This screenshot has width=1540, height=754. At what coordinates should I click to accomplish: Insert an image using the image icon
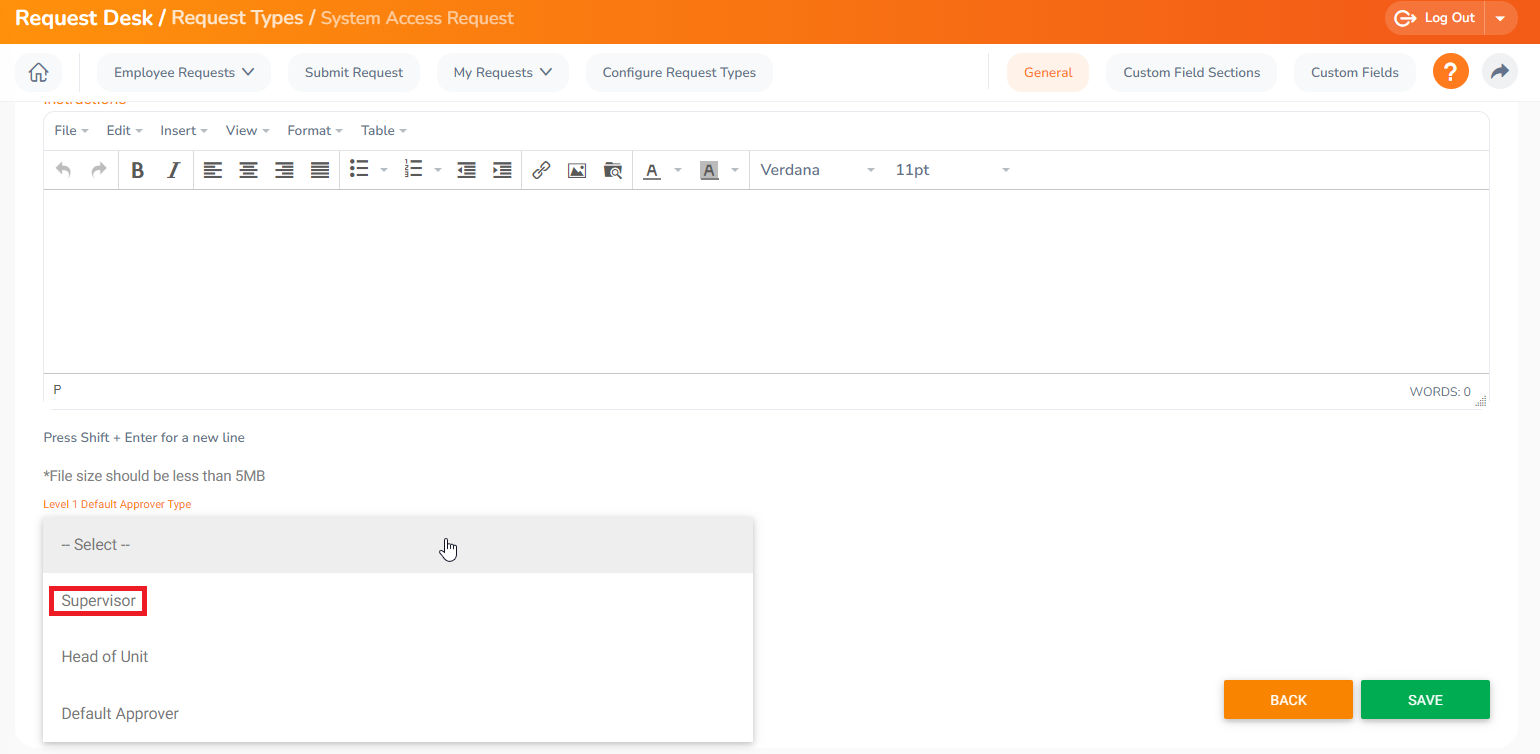577,170
